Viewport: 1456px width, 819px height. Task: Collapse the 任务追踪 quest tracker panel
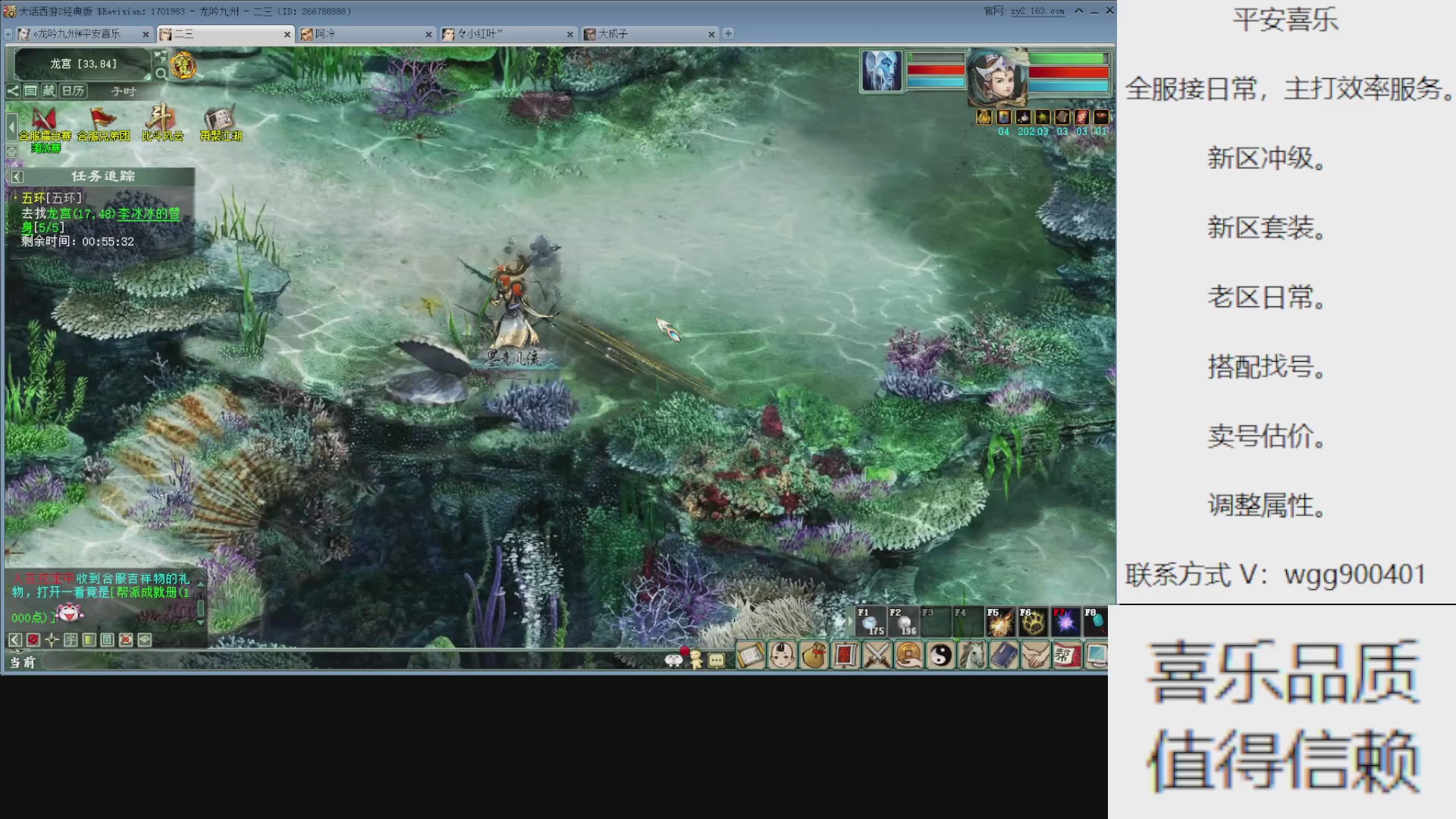[17, 177]
